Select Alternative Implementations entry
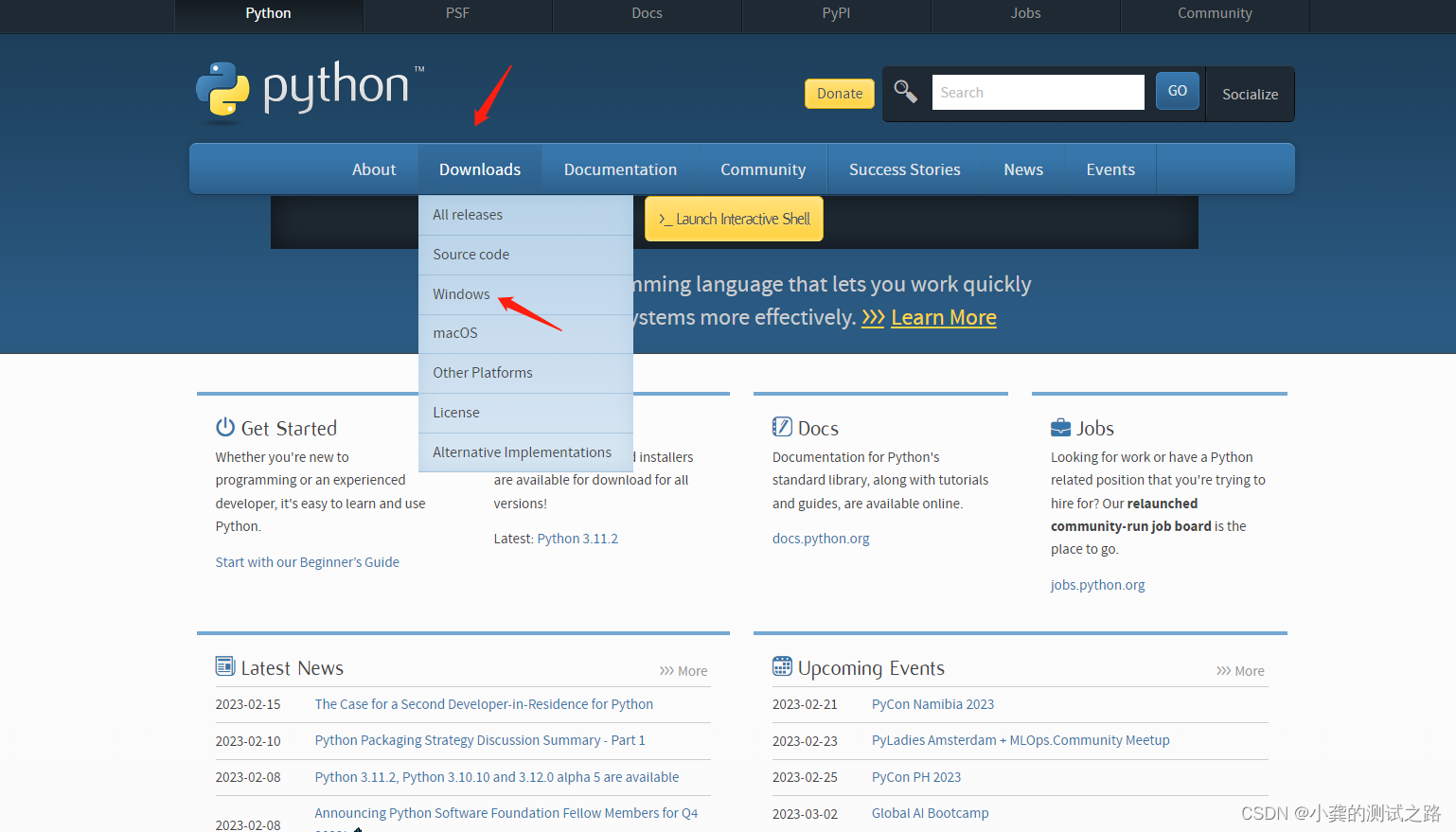Screen dimensions: 1456x832 525,452
